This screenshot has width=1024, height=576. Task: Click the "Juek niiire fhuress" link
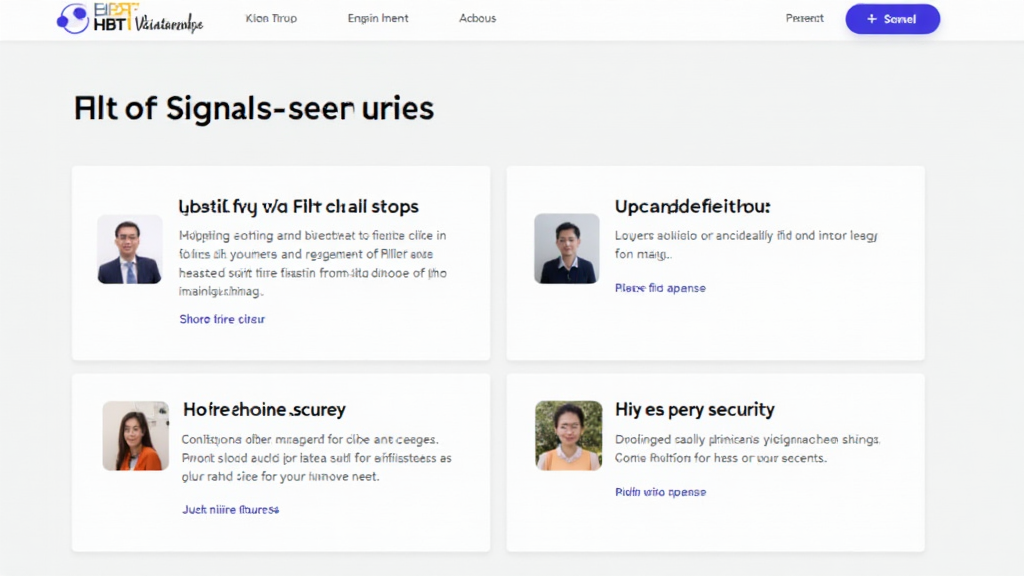point(229,509)
